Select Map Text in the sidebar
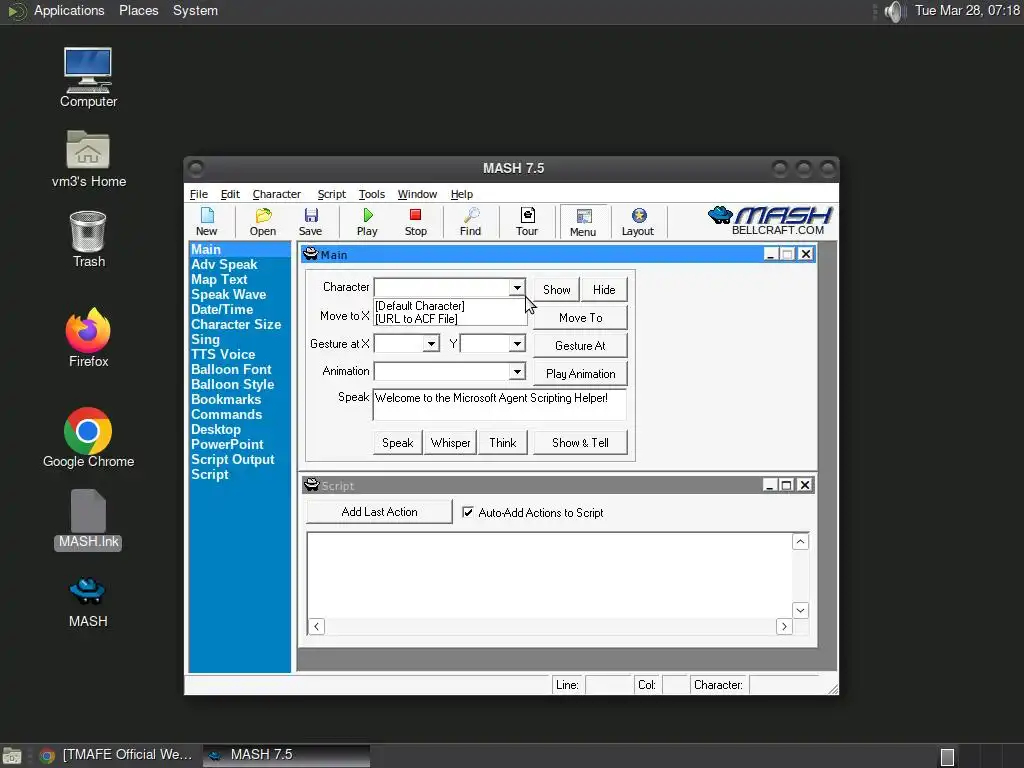Image resolution: width=1024 pixels, height=768 pixels. (219, 280)
